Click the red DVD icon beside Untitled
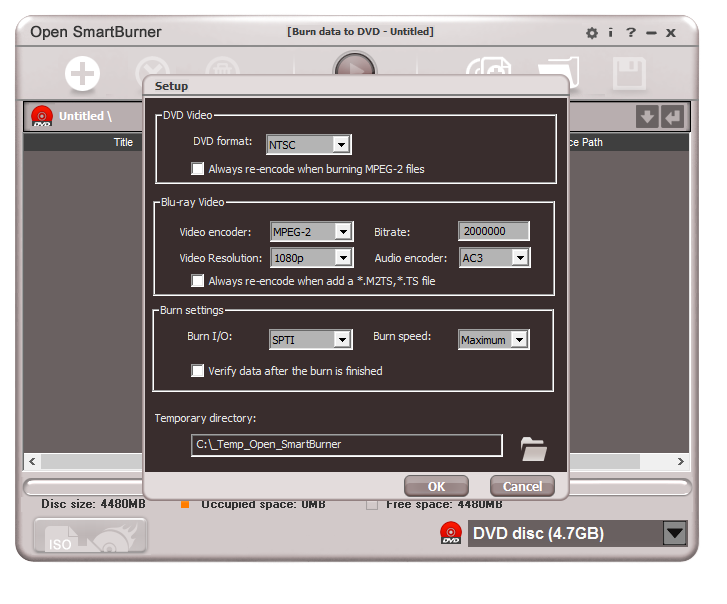The height and width of the screenshot is (604, 727). (42, 116)
